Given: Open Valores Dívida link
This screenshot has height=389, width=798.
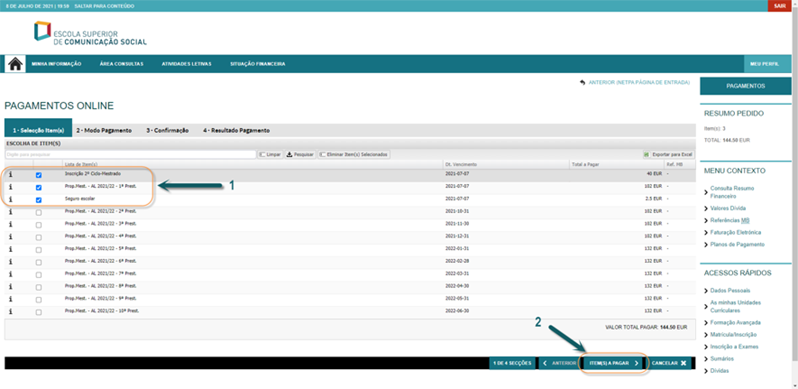Looking at the screenshot, I should pos(728,208).
